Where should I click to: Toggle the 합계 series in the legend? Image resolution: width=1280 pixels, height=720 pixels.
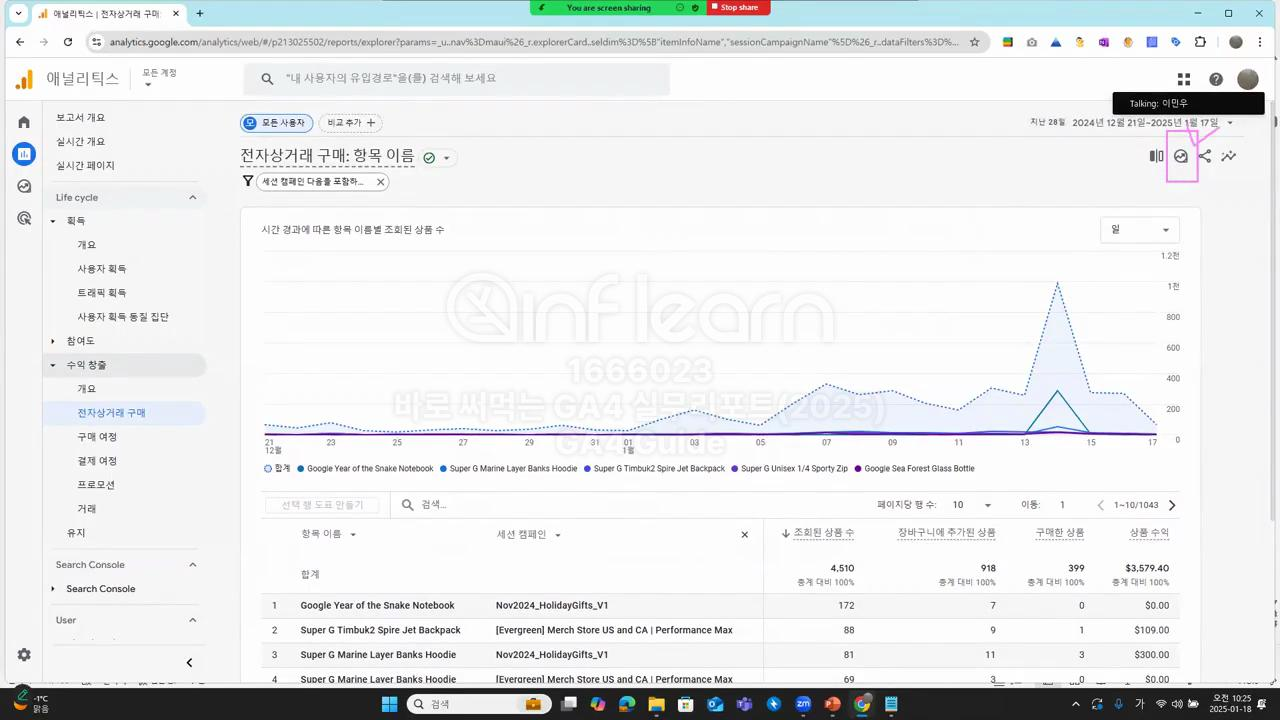click(277, 468)
